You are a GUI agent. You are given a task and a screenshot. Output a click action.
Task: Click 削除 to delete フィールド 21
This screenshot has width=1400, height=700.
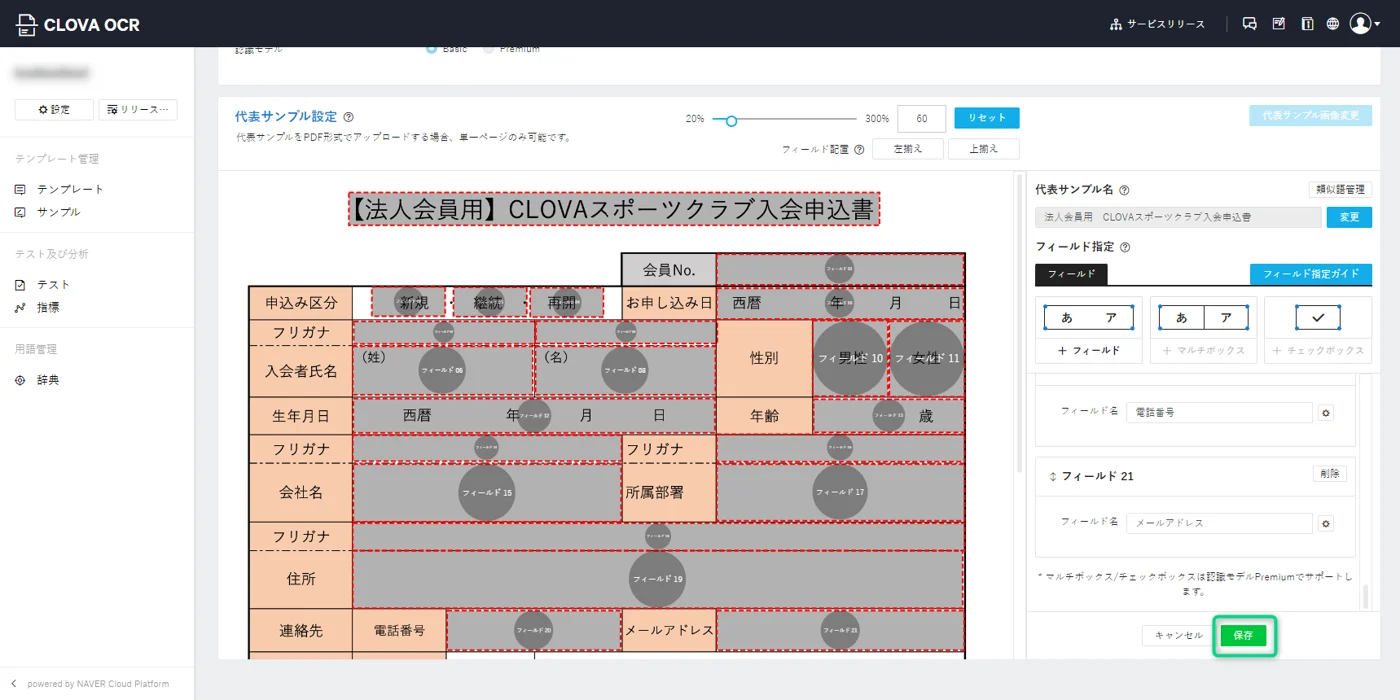[1329, 474]
